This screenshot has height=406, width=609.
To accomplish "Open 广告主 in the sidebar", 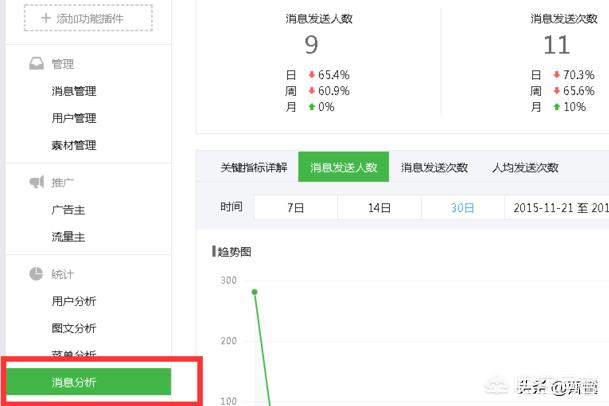I will pos(68,210).
